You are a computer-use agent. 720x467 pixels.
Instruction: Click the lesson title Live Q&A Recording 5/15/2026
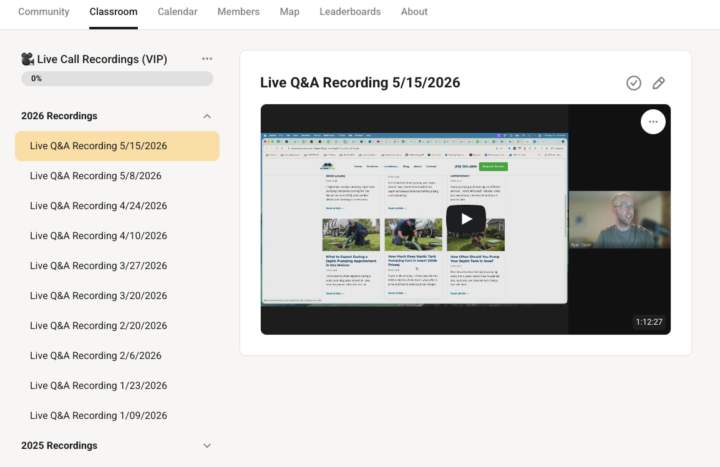click(360, 83)
